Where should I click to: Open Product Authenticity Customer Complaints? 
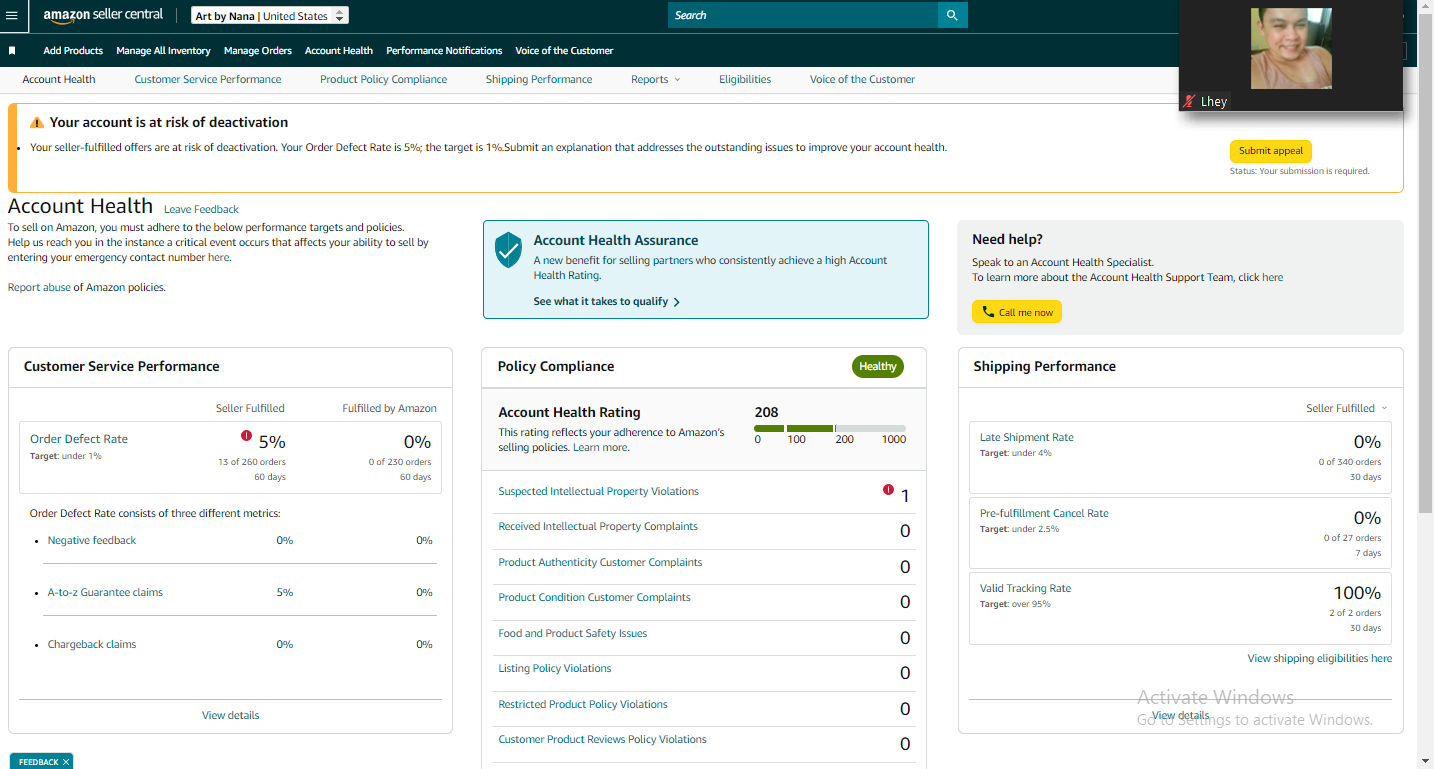[600, 562]
